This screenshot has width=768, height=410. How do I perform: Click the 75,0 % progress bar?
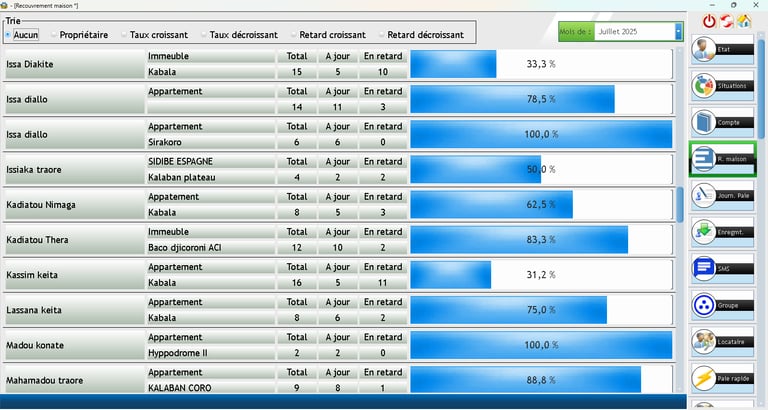pyautogui.click(x=541, y=310)
